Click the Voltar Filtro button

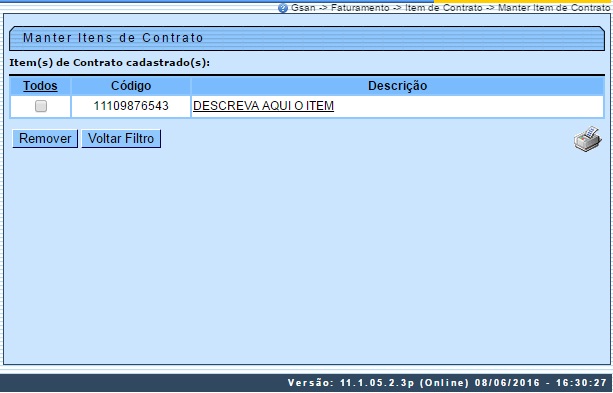[121, 138]
